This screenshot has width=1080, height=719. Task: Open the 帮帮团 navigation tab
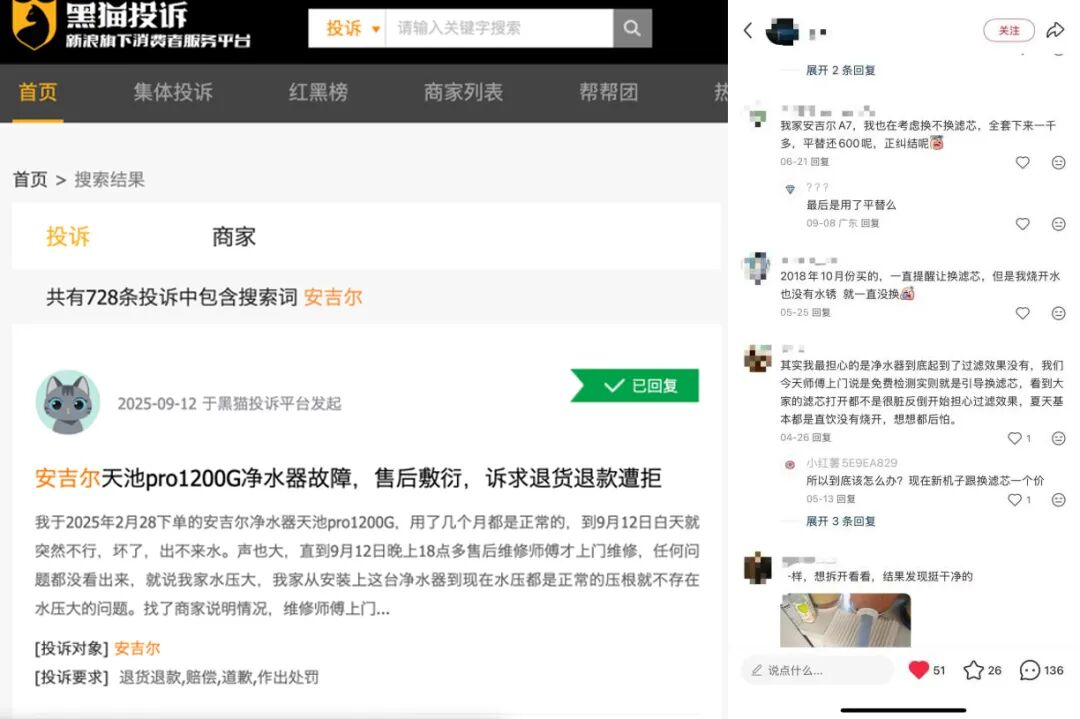(609, 92)
